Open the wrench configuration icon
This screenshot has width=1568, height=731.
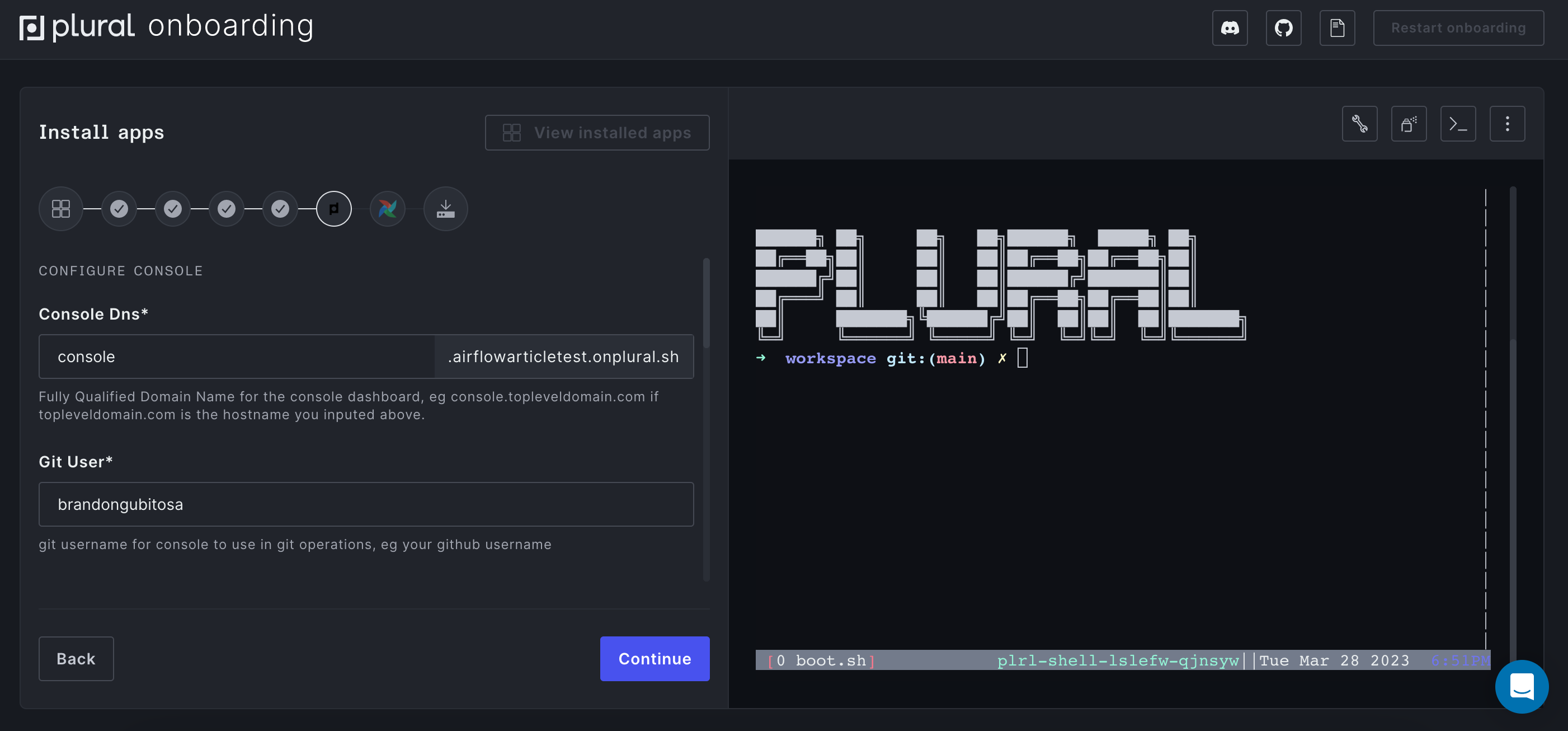(1359, 124)
